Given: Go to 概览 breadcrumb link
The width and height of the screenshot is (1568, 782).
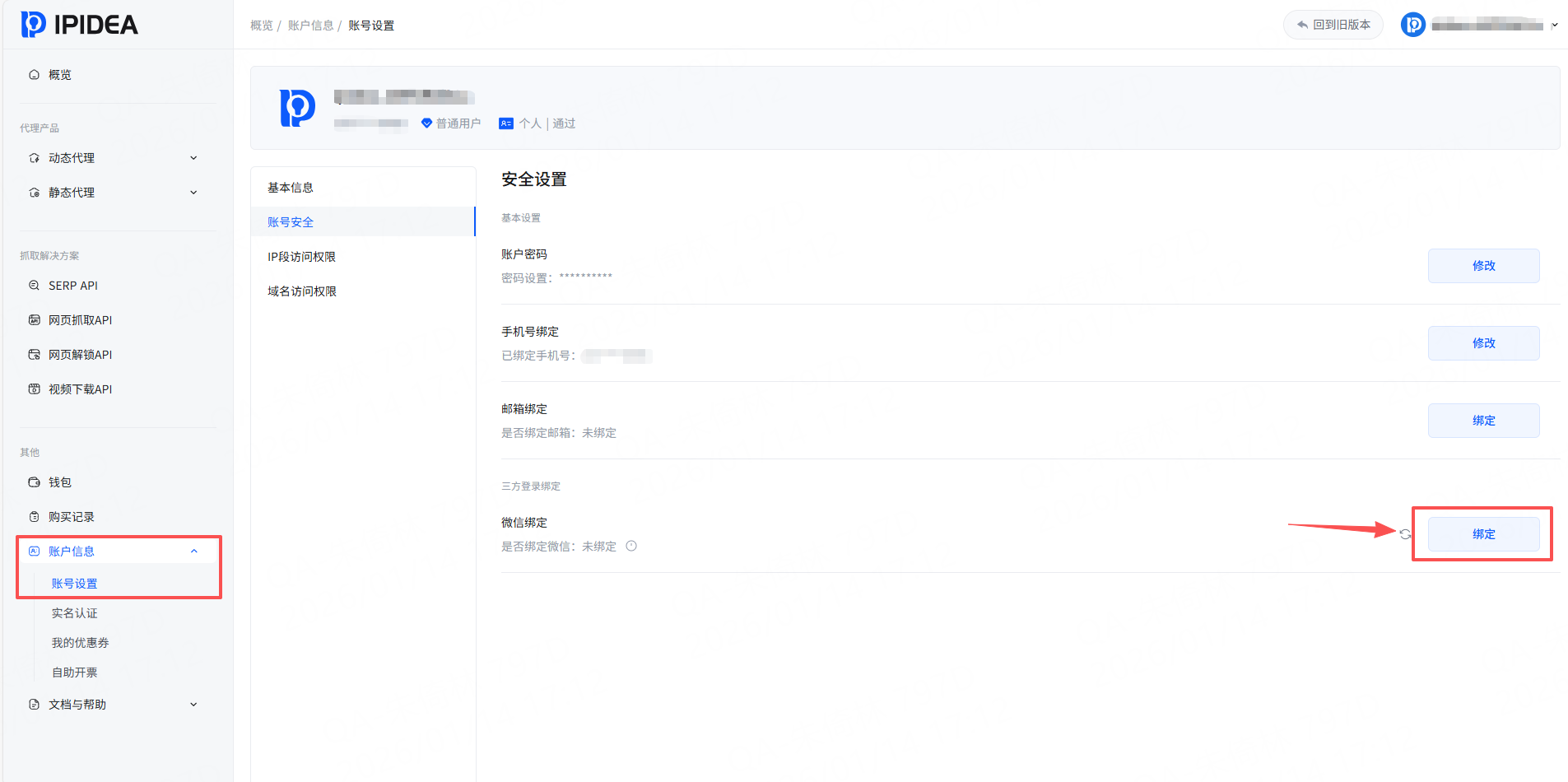Looking at the screenshot, I should (261, 26).
